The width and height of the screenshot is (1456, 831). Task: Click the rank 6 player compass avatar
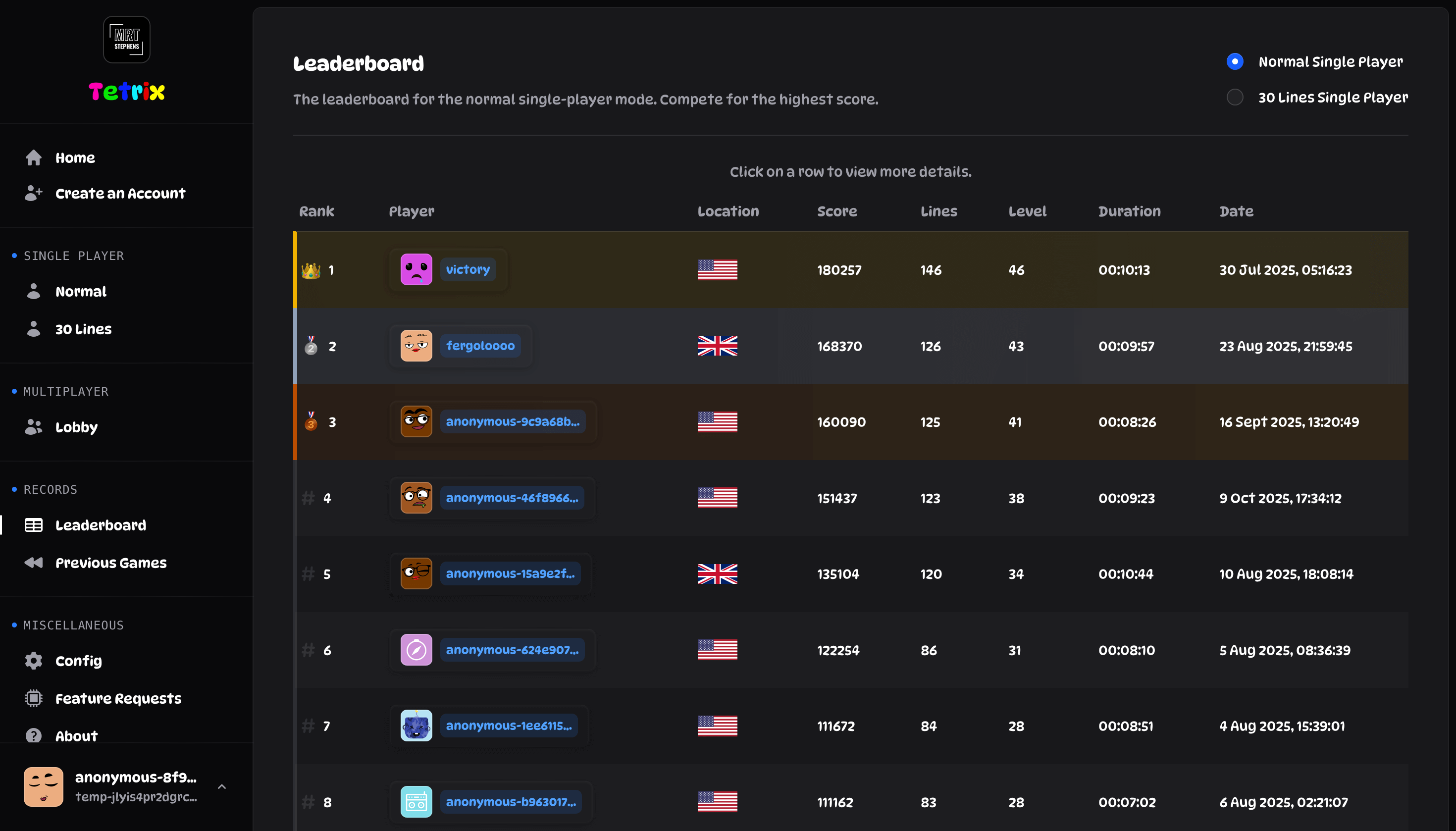coord(416,650)
